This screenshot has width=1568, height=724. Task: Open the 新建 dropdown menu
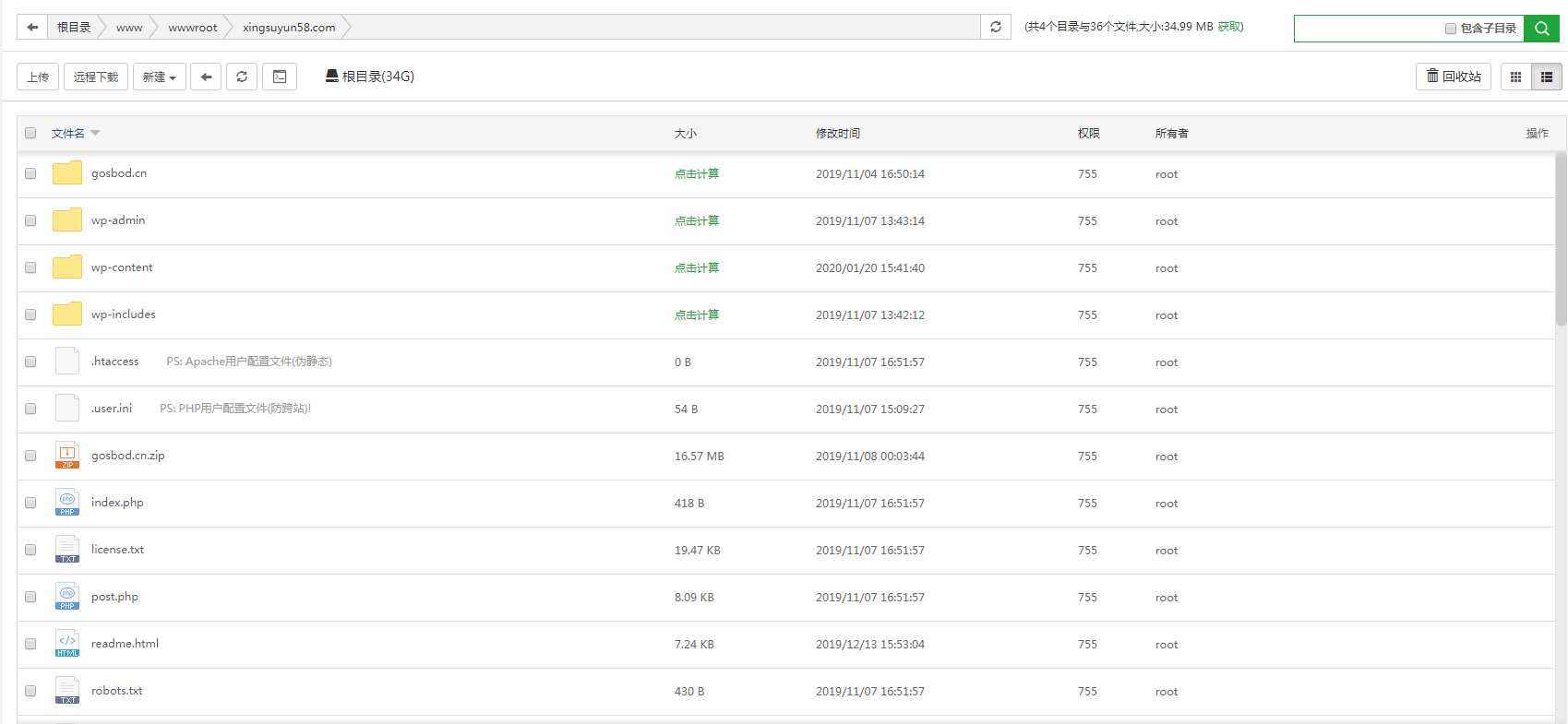tap(160, 77)
